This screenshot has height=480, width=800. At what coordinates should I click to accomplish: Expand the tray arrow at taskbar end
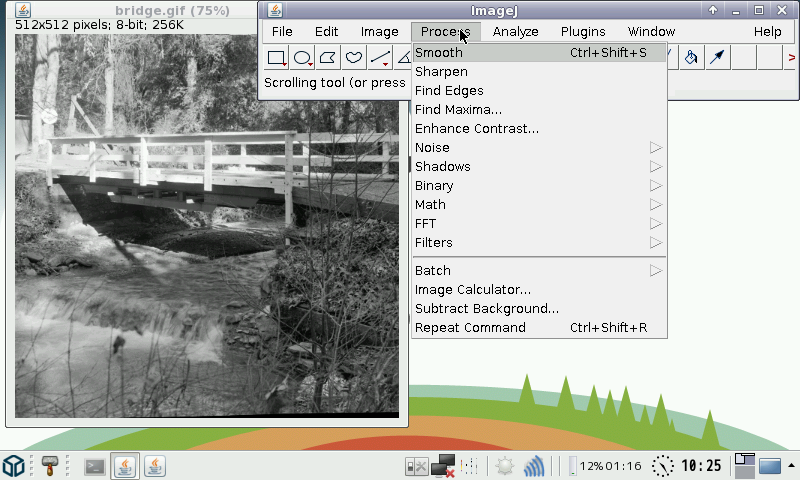[x=791, y=465]
